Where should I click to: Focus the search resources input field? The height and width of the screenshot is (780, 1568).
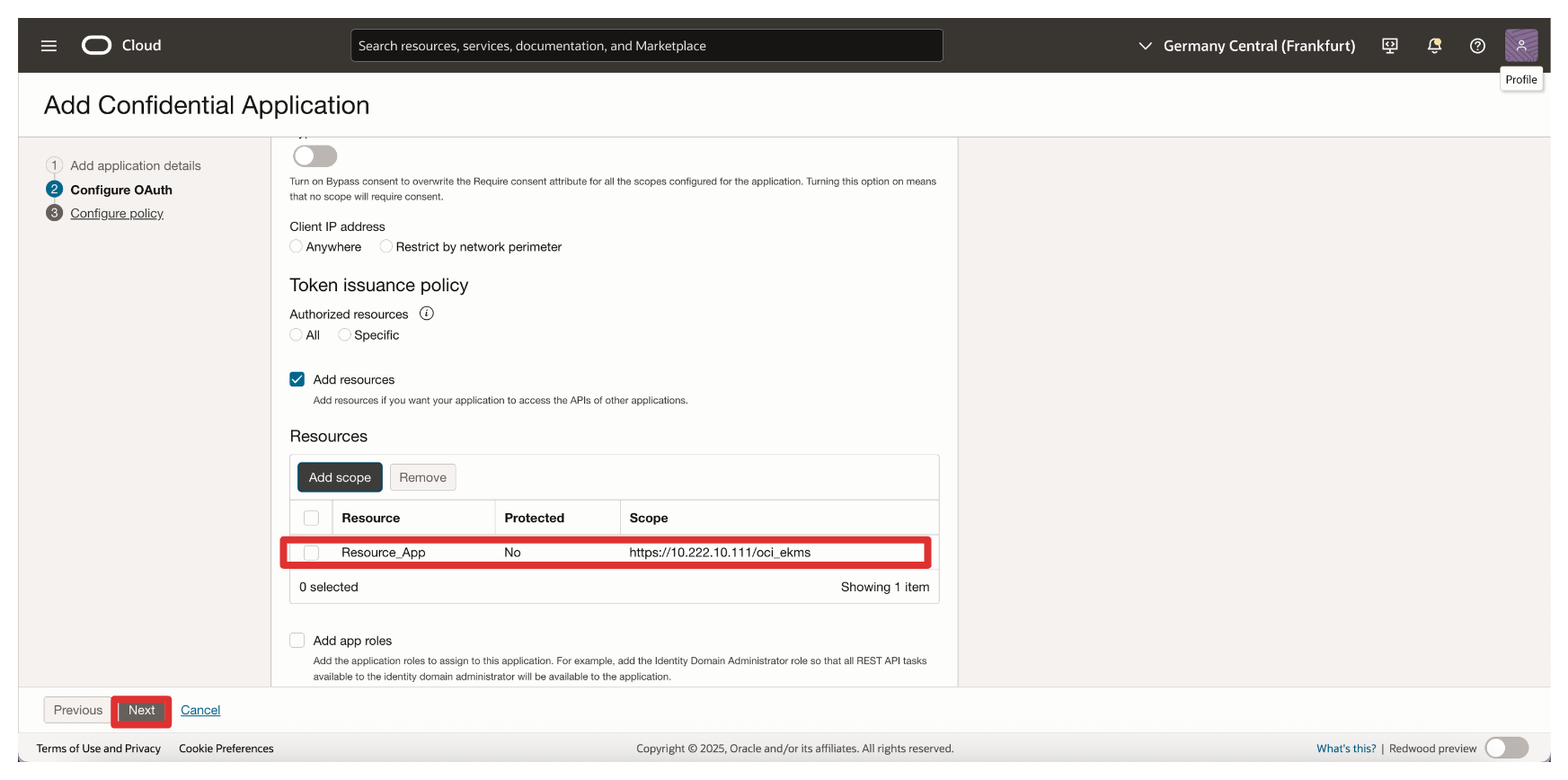tap(646, 46)
